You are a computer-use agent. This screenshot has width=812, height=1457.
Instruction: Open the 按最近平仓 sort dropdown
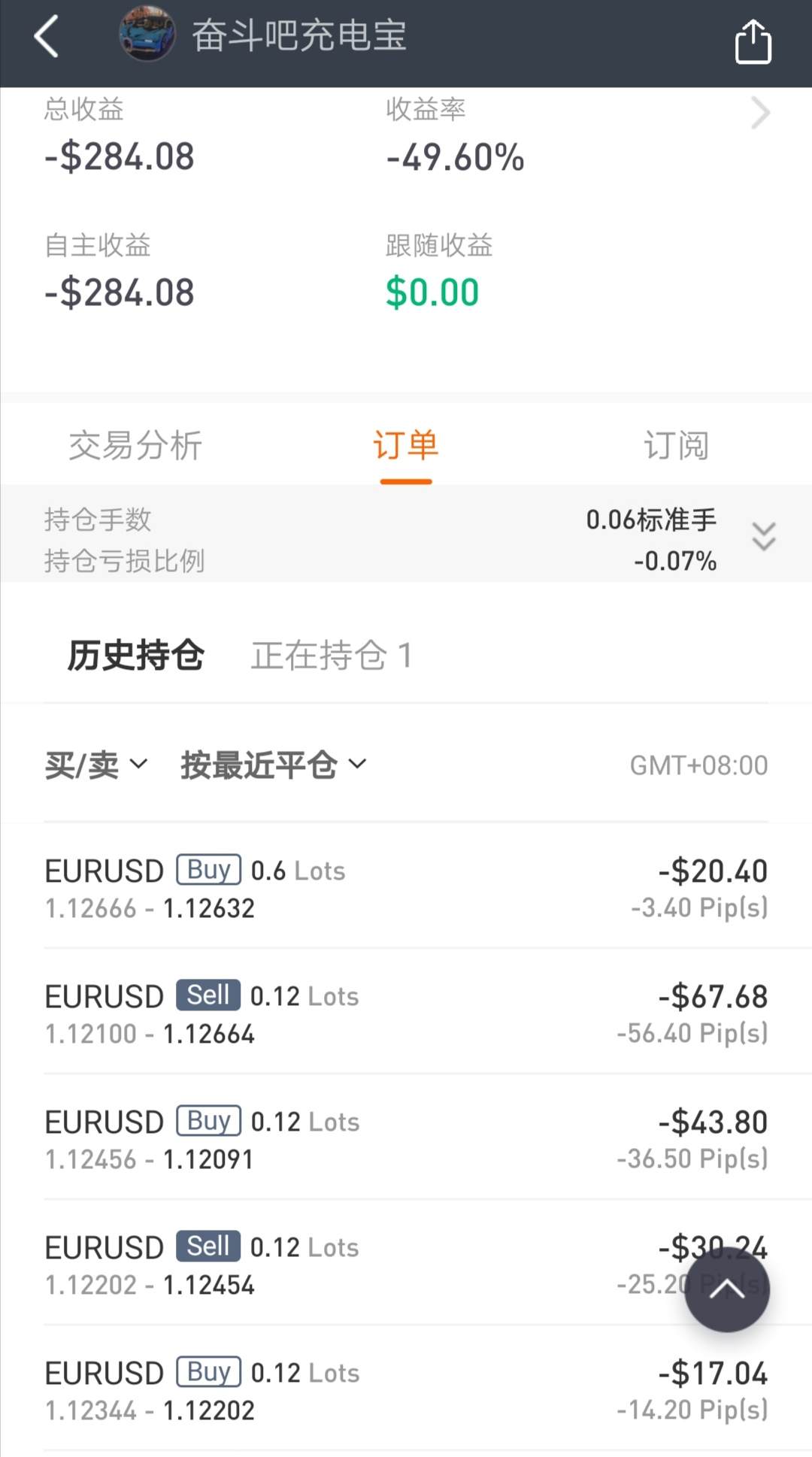273,765
